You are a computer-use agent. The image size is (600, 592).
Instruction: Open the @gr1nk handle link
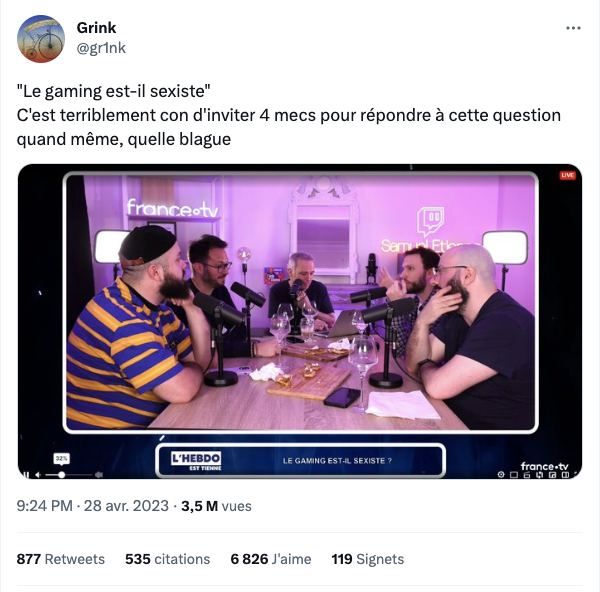(101, 48)
